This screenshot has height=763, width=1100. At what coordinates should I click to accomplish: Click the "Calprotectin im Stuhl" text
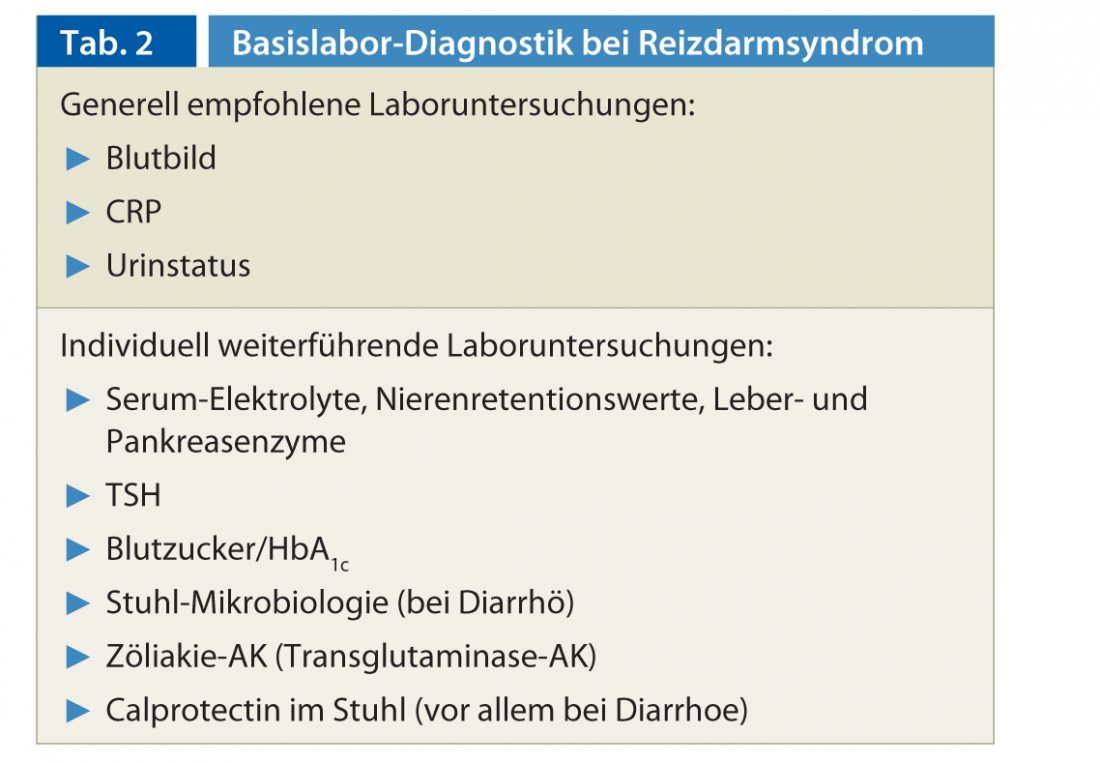256,711
